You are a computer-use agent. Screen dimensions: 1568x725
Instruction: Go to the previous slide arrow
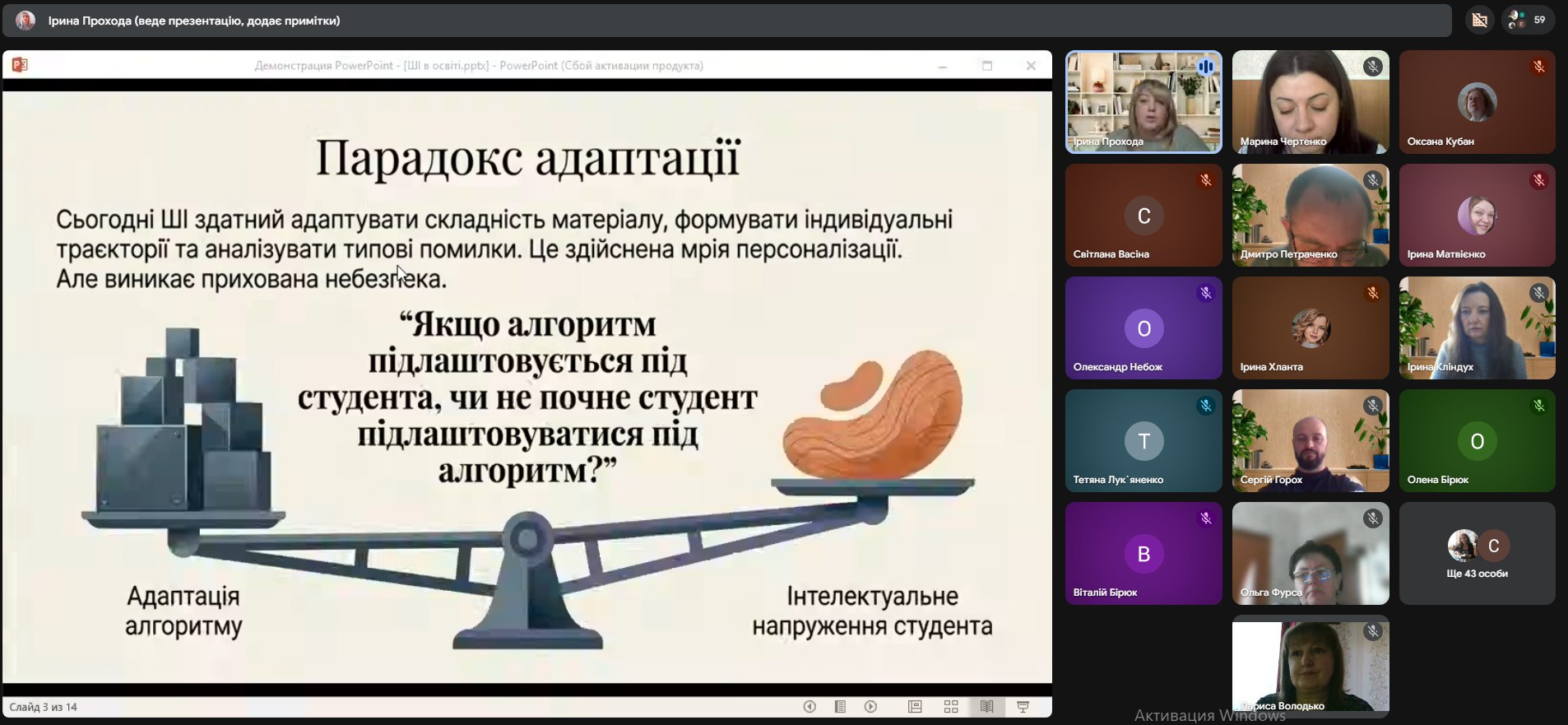[x=810, y=707]
